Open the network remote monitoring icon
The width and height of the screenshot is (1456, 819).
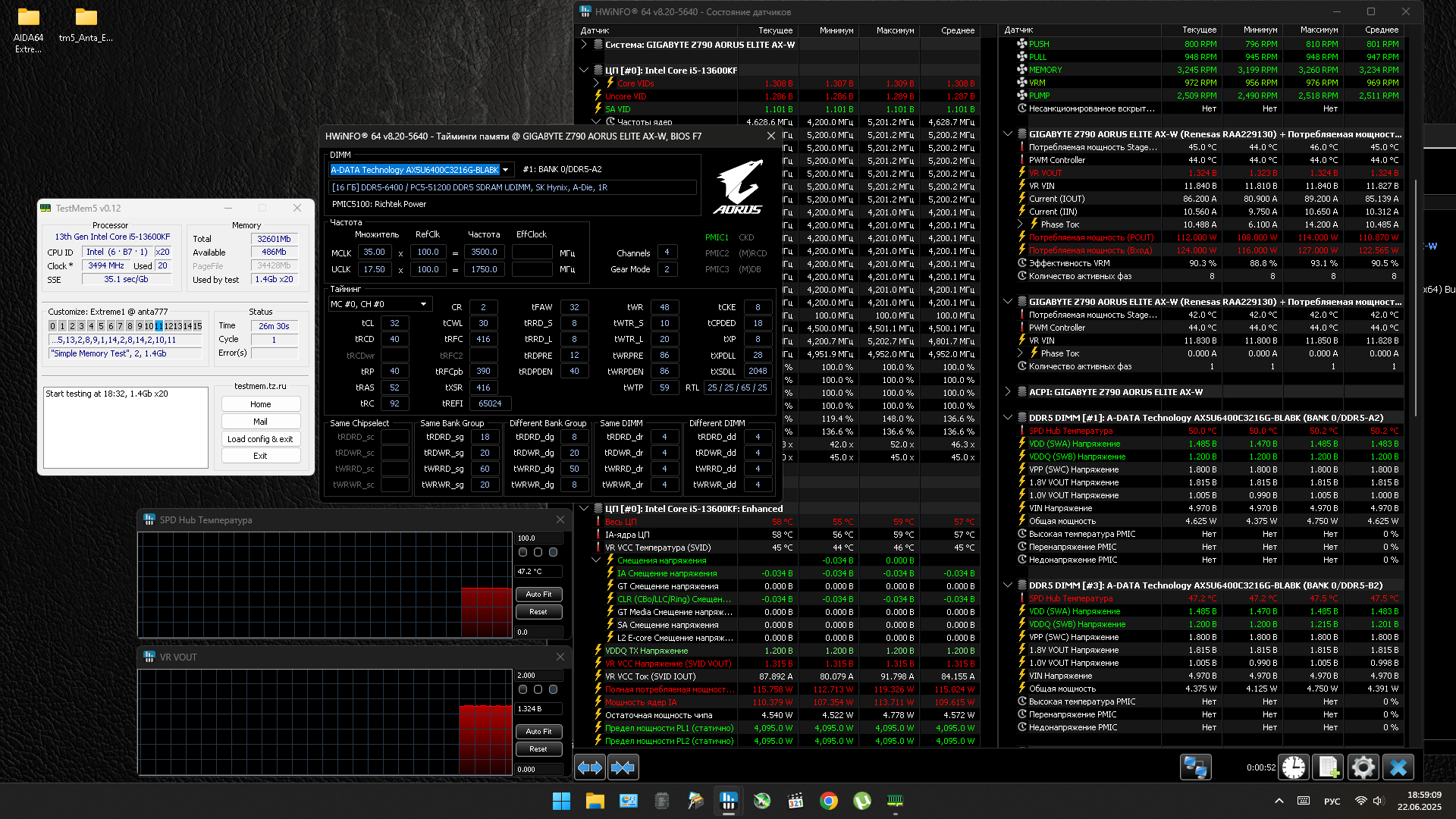1195,767
